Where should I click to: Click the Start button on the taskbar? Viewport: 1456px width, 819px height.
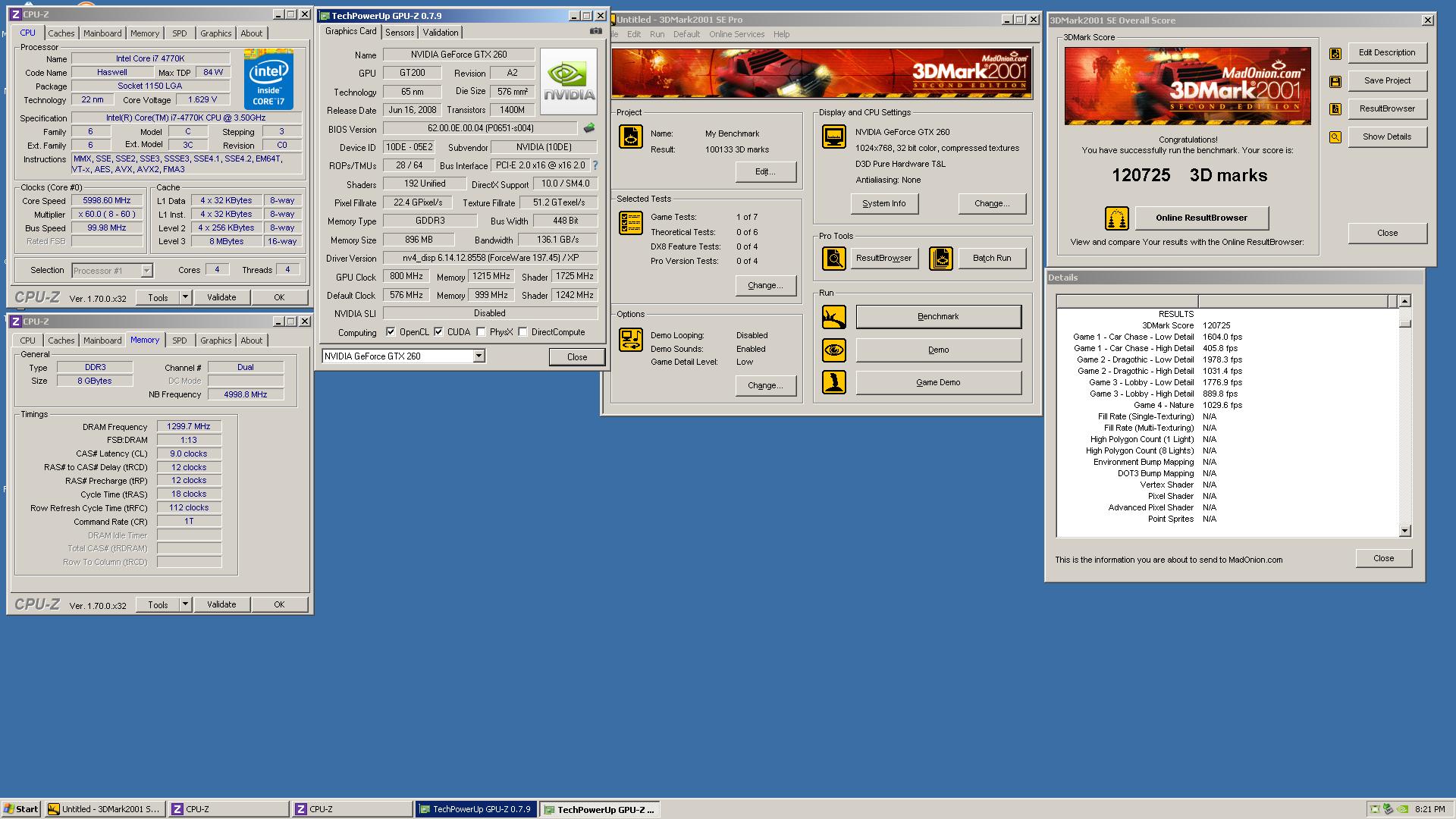coord(20,809)
